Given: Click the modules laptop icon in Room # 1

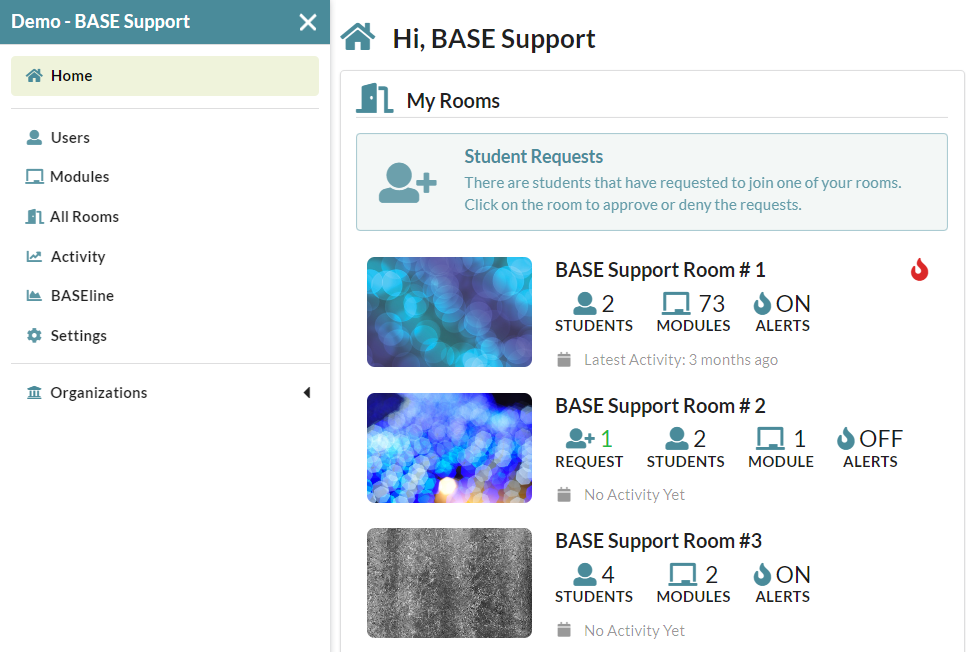Looking at the screenshot, I should (676, 304).
